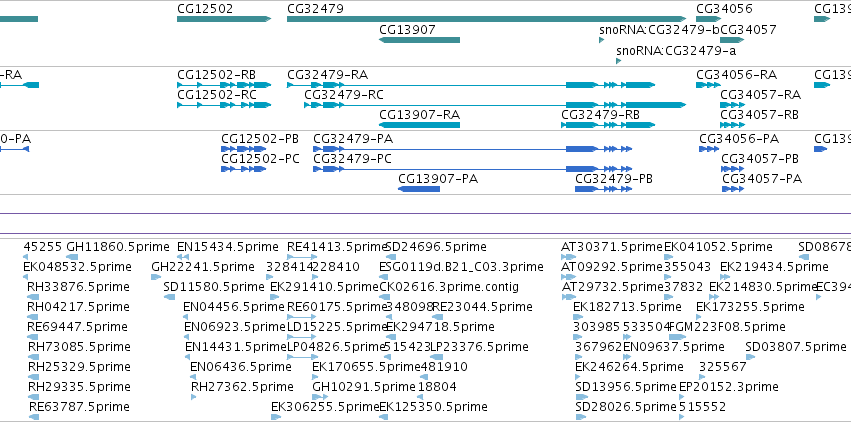Select protein CG32479-PC
The image size is (851, 422).
(x=473, y=169)
